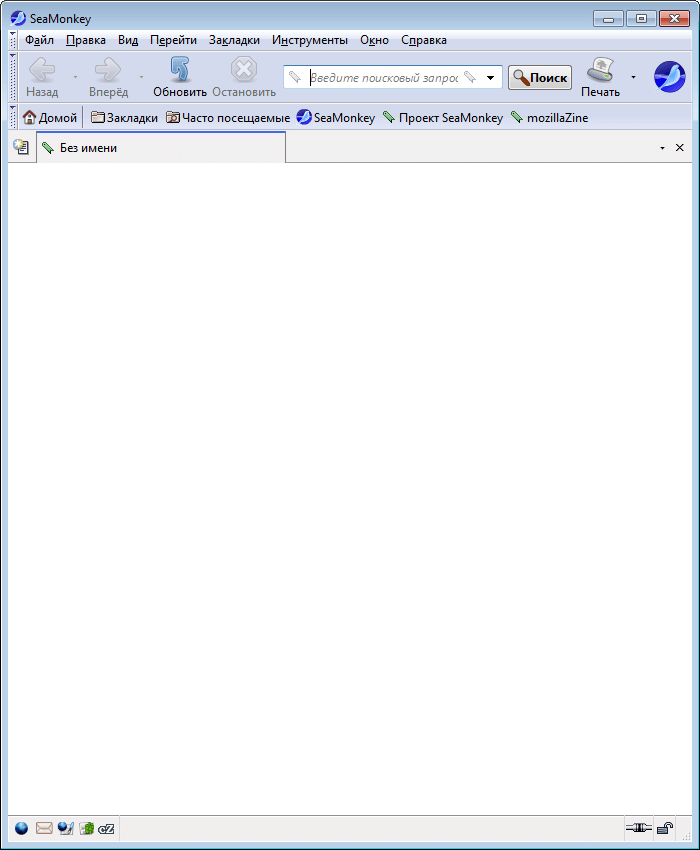Click the security padlock status icon
The width and height of the screenshot is (700, 850).
(x=665, y=828)
